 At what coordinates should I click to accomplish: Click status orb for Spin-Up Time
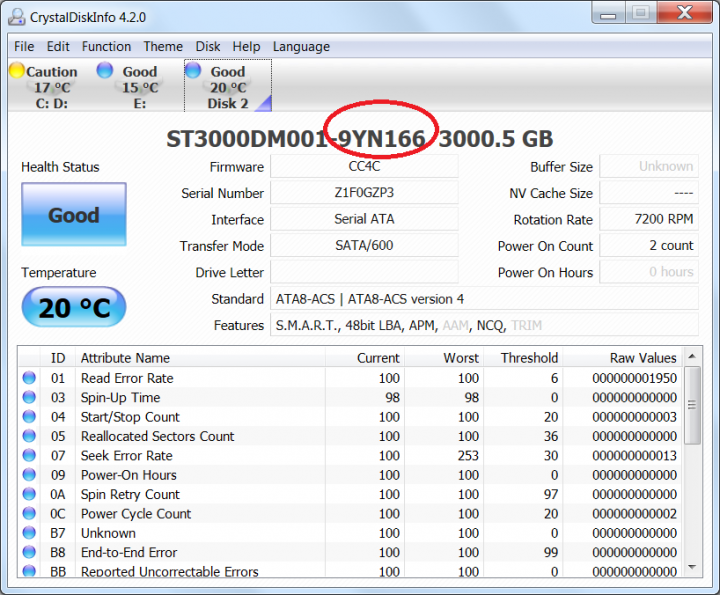pos(29,397)
